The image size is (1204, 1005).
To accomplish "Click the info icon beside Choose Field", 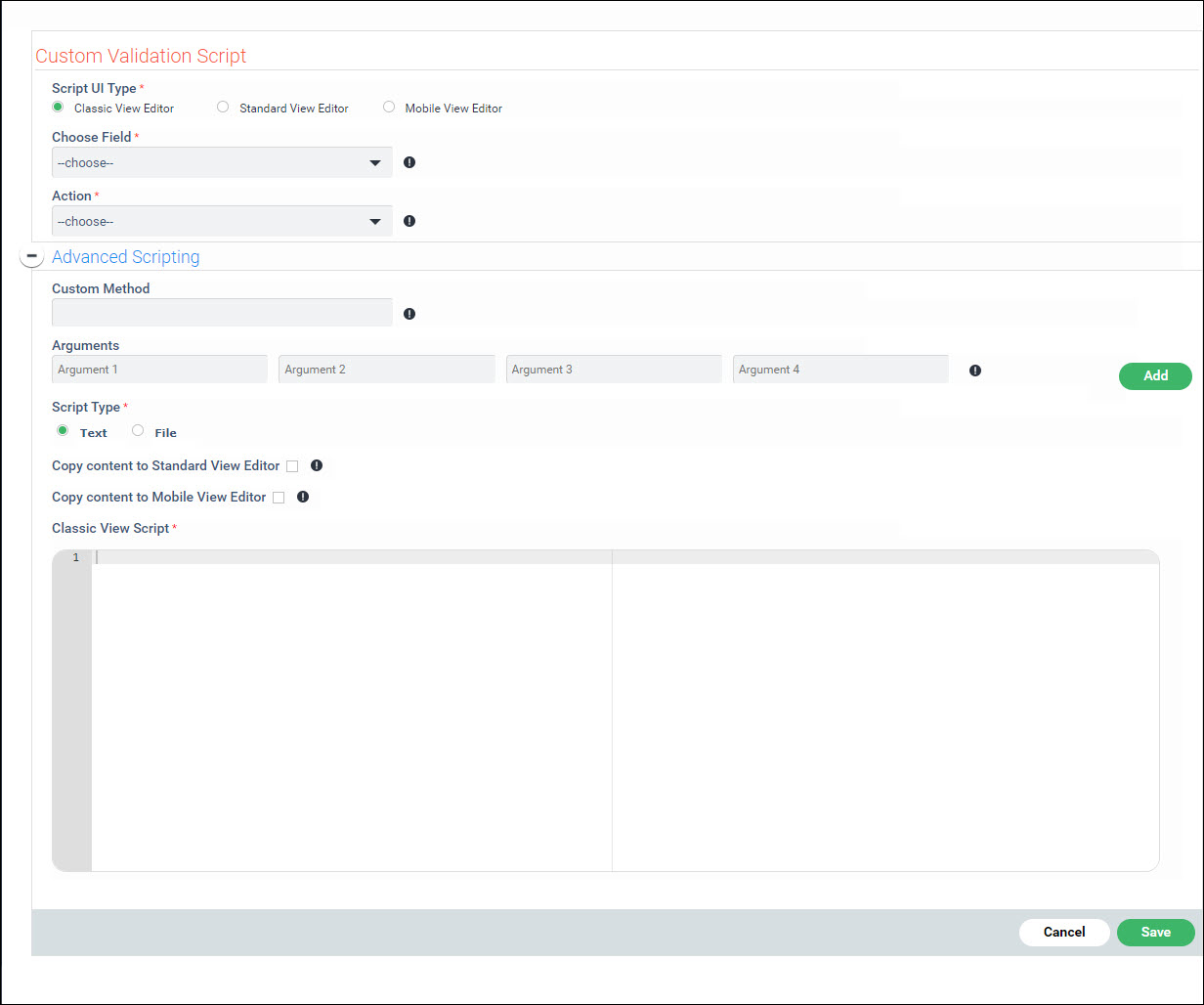I will tap(409, 162).
